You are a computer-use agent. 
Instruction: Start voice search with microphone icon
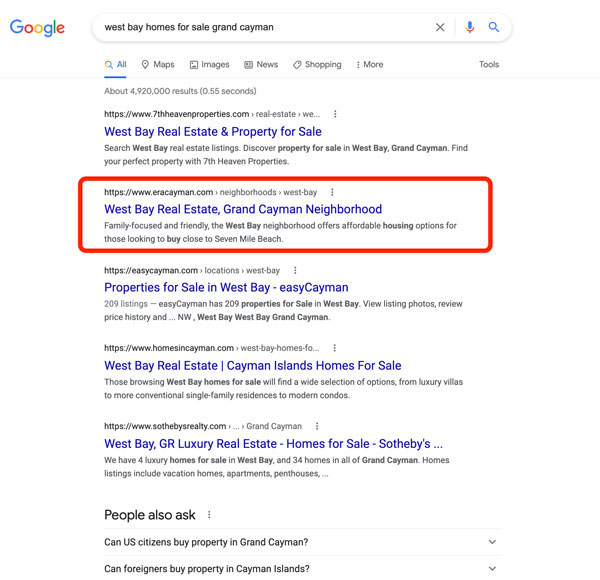(470, 27)
